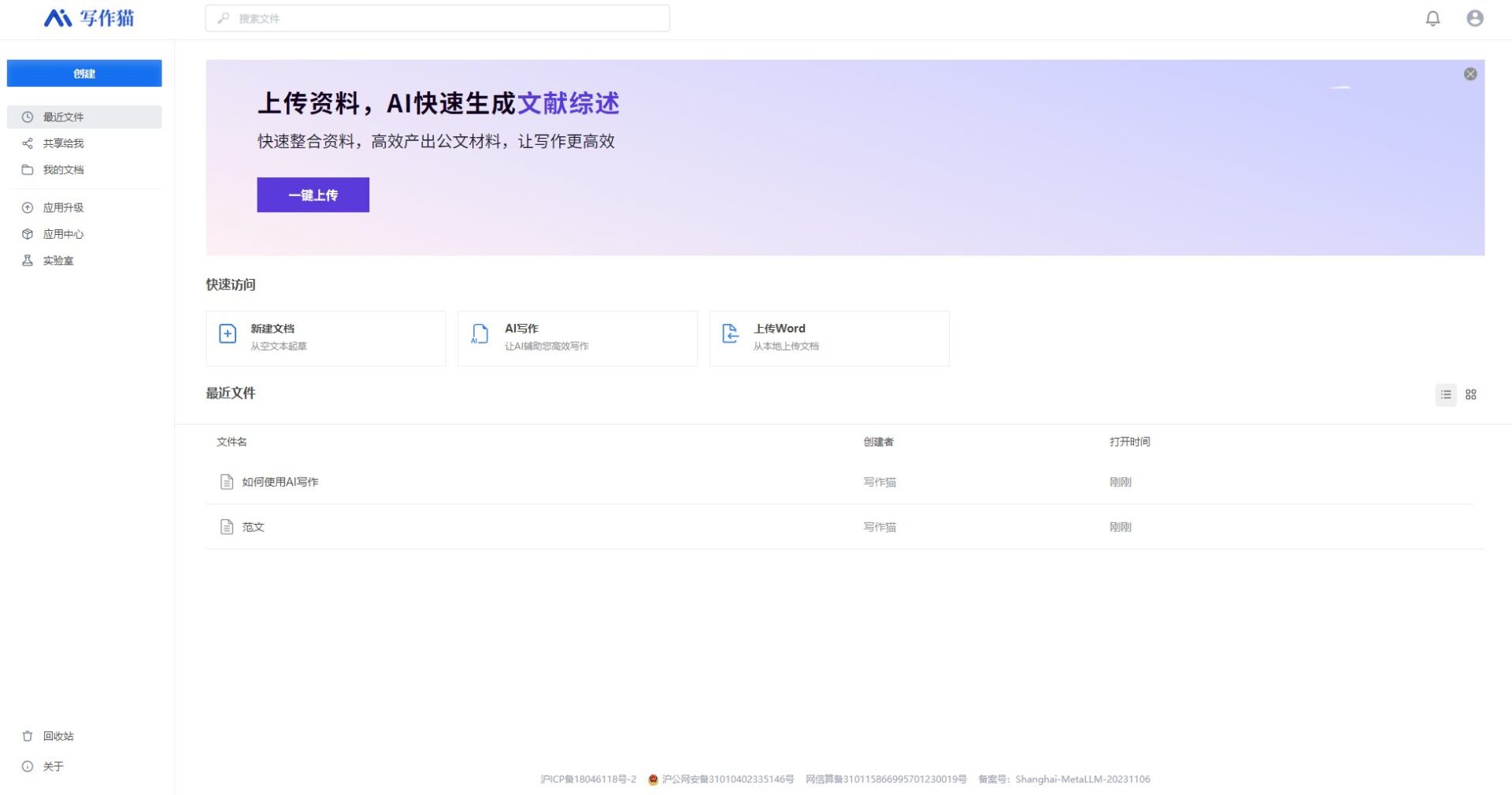Viewport: 1512px width, 795px height.
Task: Click the 共享给我 share icon
Action: point(28,143)
